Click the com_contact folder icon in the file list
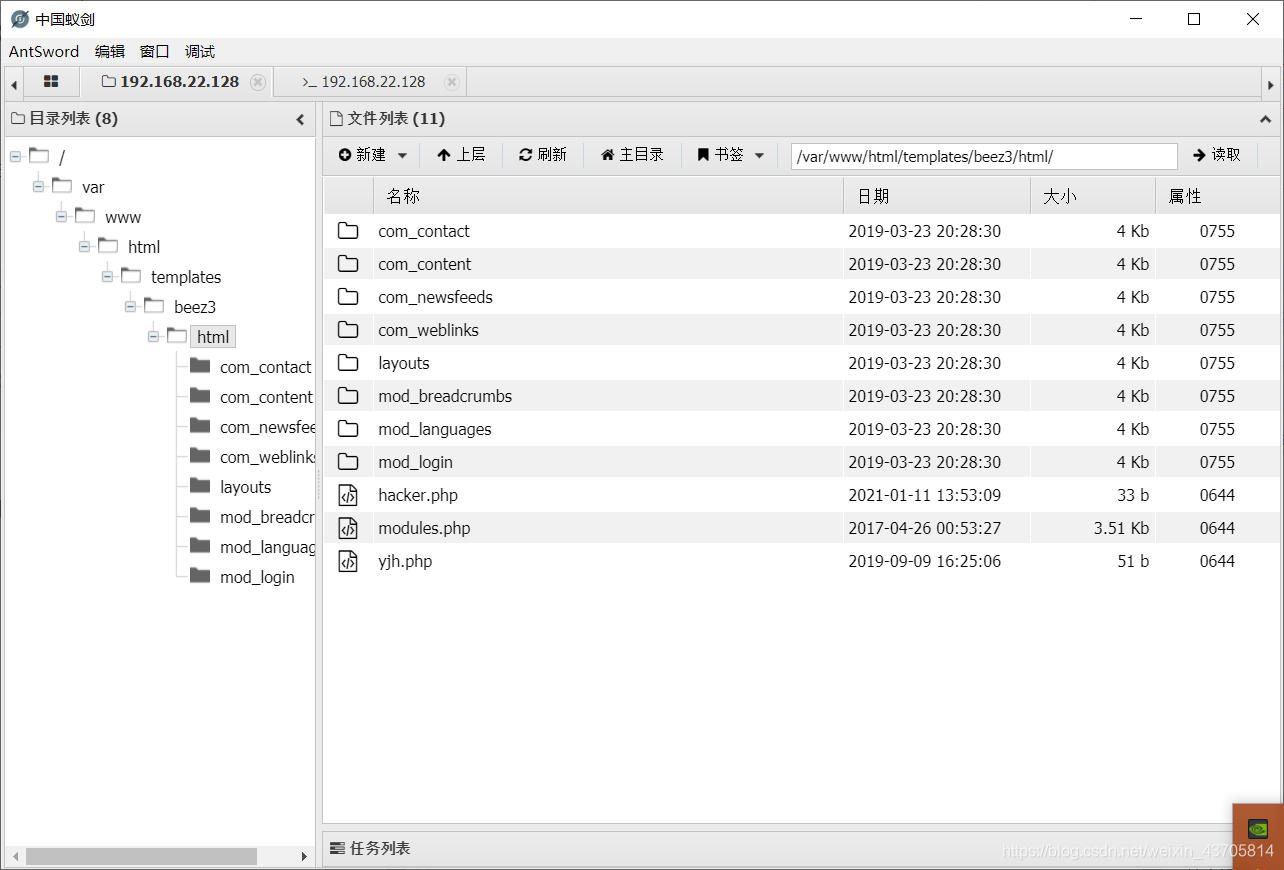The image size is (1284, 870). (348, 231)
